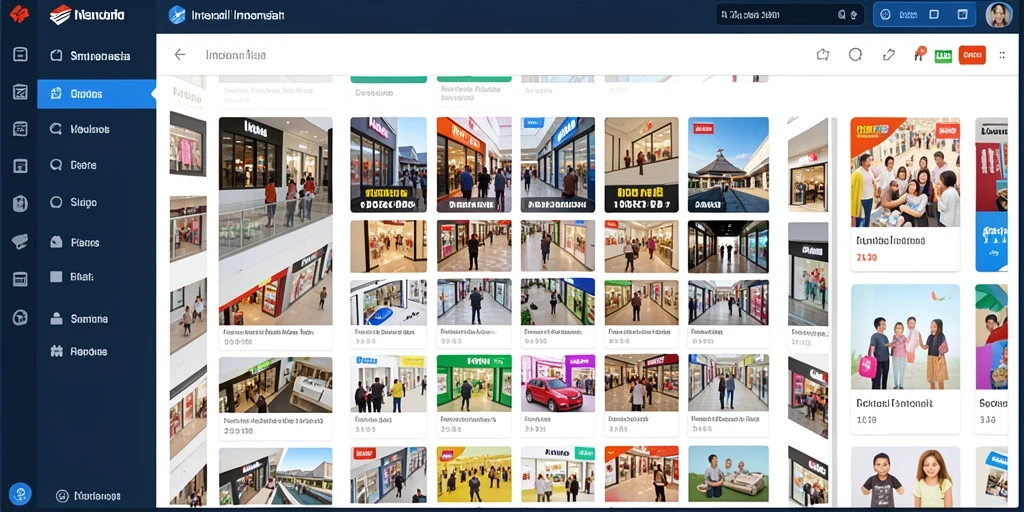The height and width of the screenshot is (512, 1024).
Task: Open the sidebar item with a speech bubble icon
Action: click(97, 165)
